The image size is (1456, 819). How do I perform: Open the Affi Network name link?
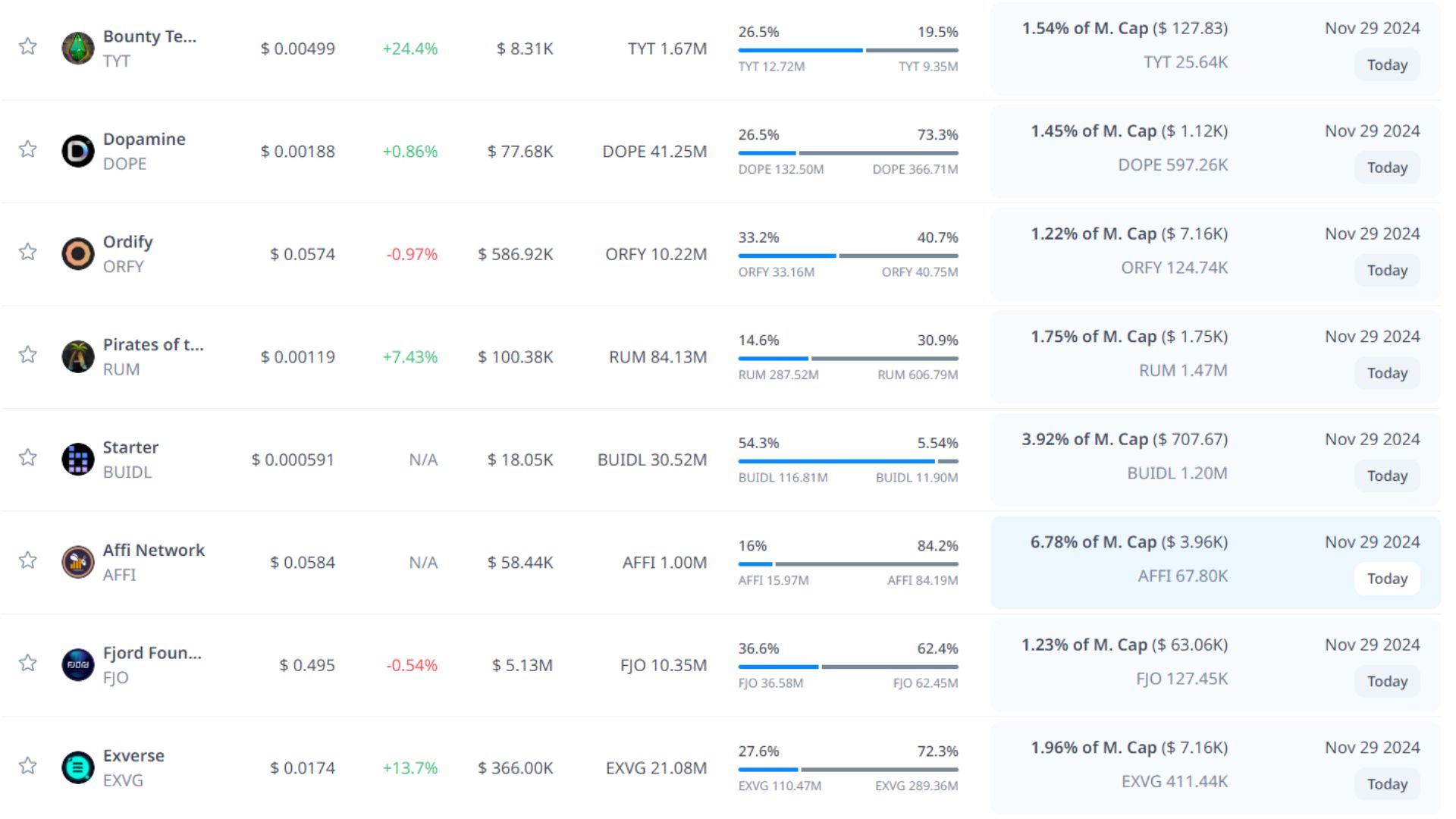(153, 550)
